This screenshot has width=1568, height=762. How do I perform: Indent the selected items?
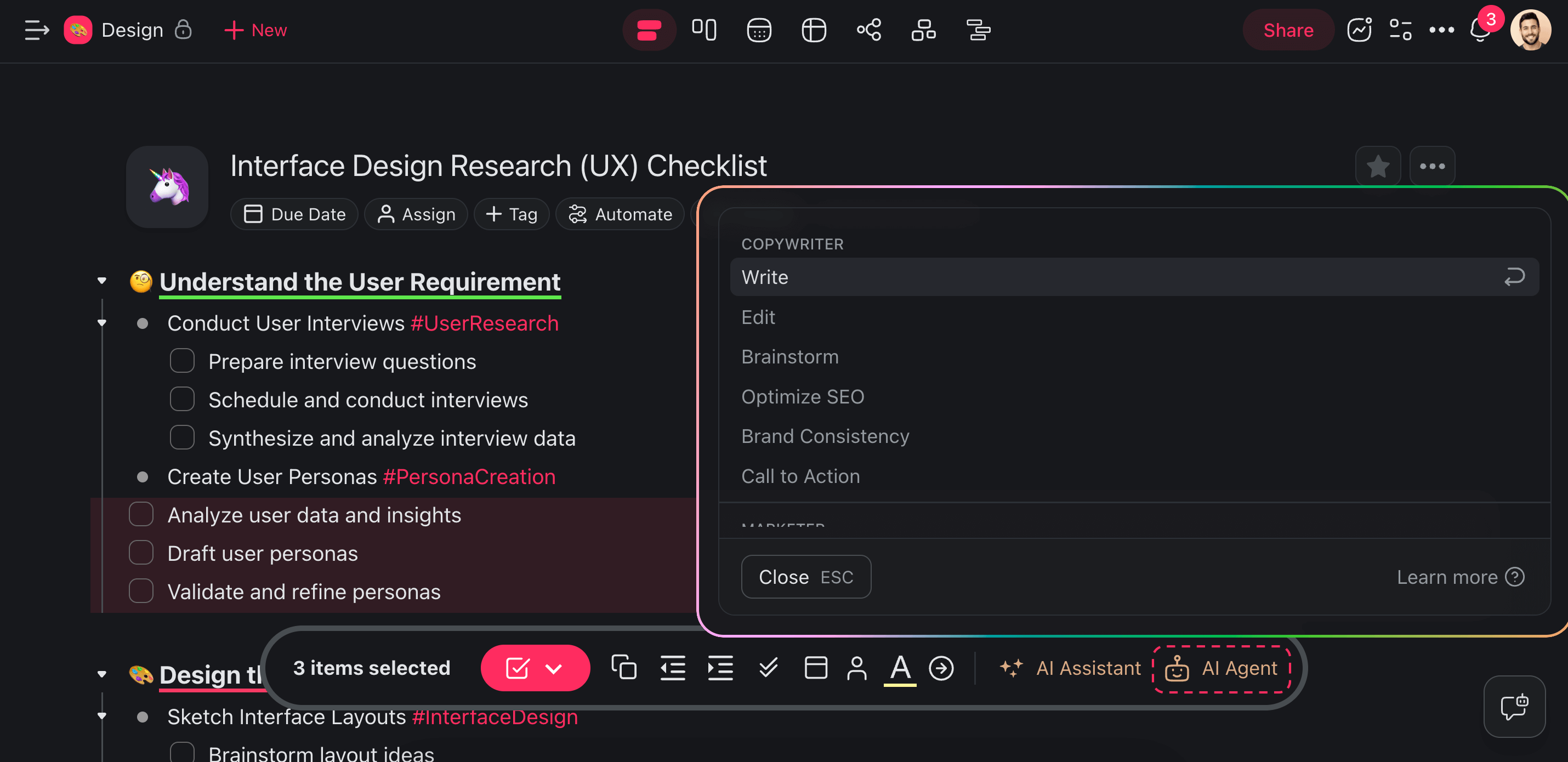click(720, 668)
